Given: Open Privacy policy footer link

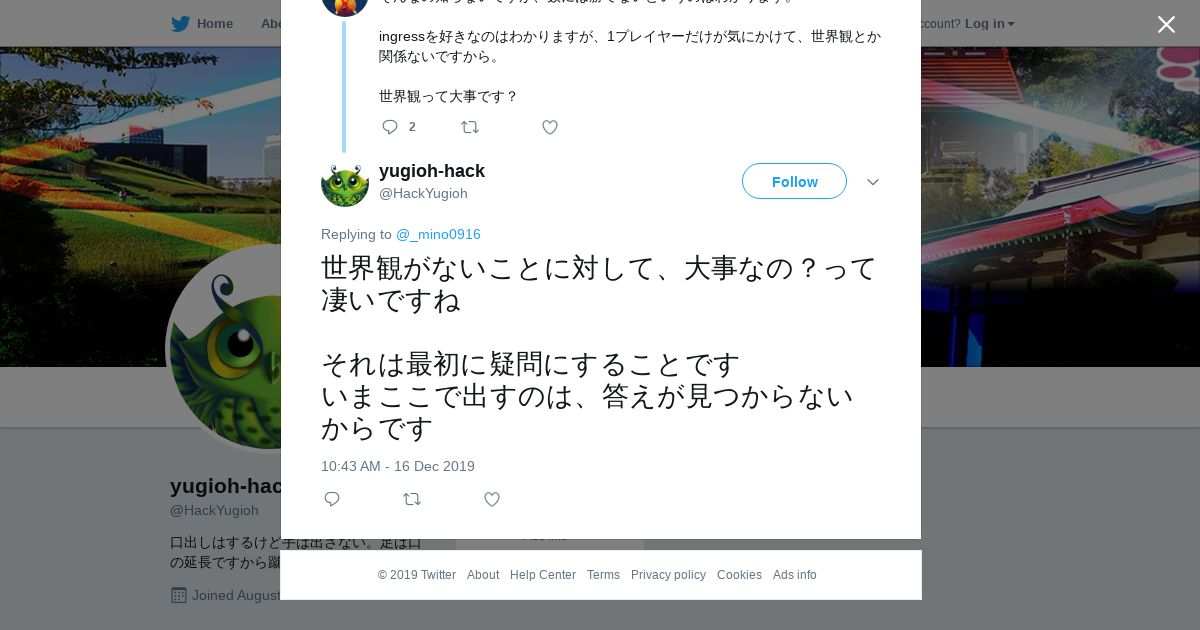Looking at the screenshot, I should [x=668, y=575].
